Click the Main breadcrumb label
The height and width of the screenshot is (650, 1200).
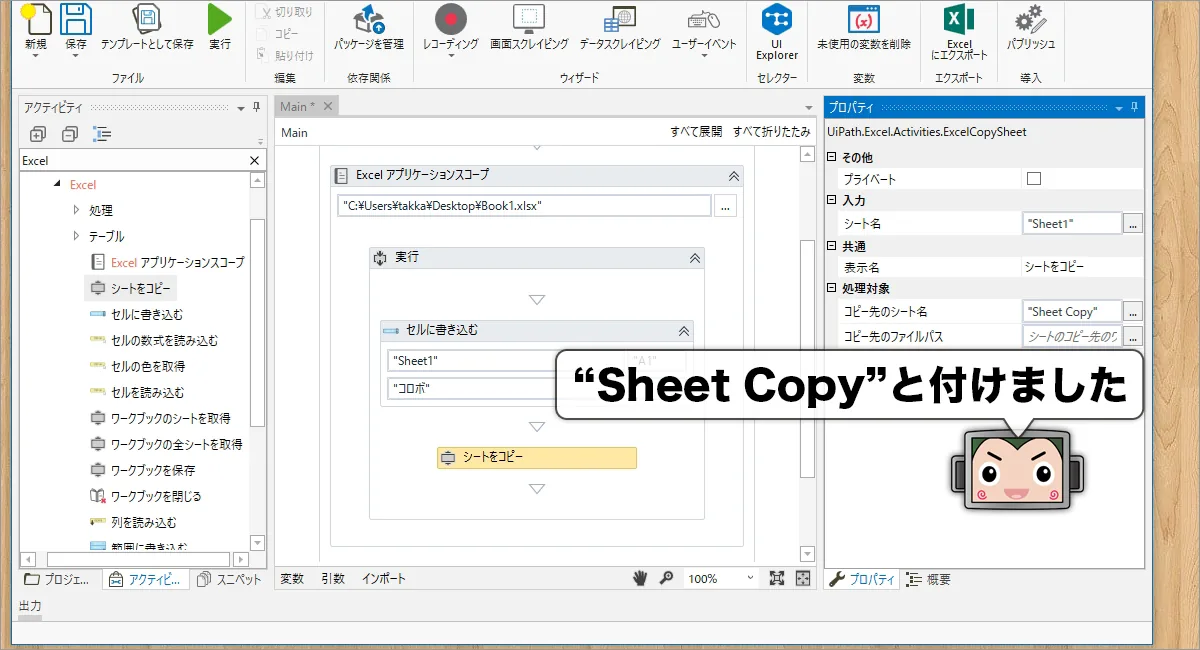294,132
